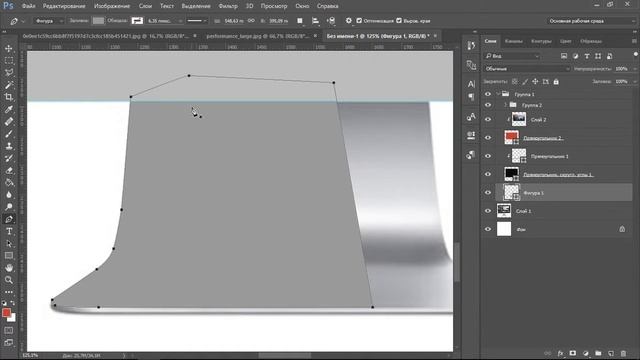Select the Move tool
640x360 pixels.
click(x=9, y=49)
